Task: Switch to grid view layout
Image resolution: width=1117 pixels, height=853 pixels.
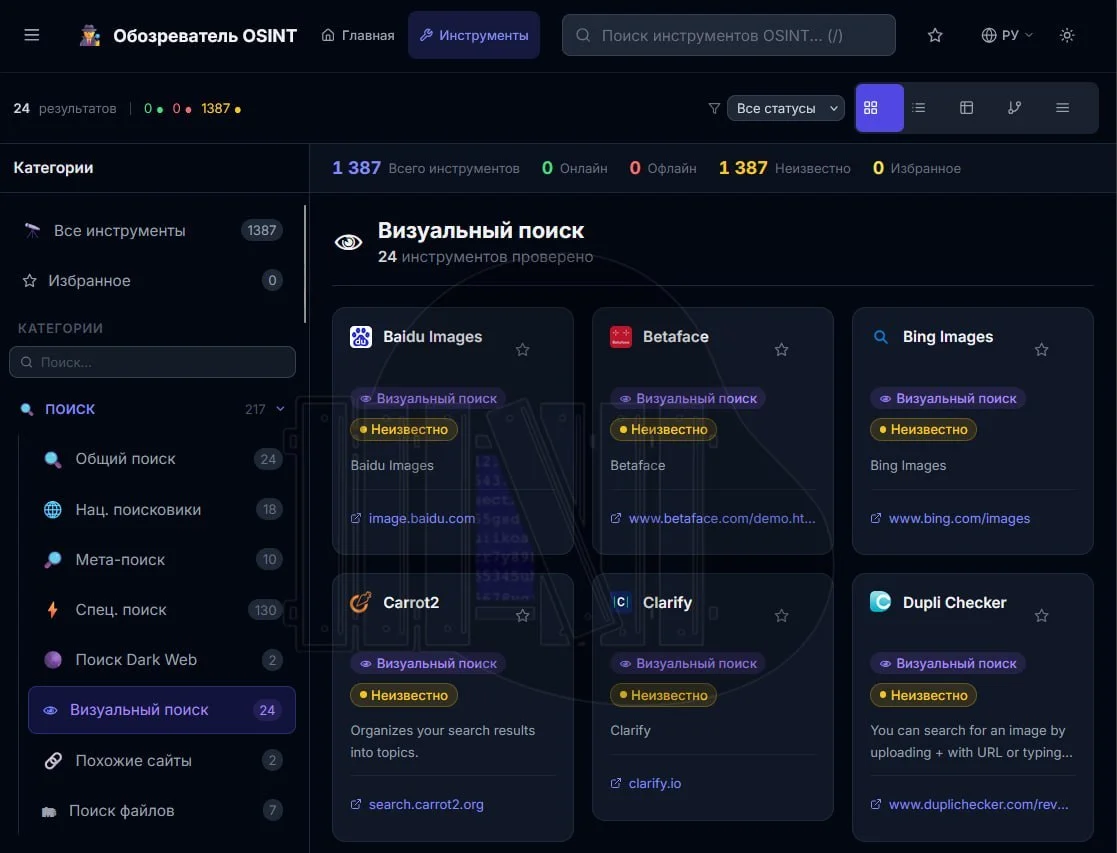Action: (x=878, y=108)
